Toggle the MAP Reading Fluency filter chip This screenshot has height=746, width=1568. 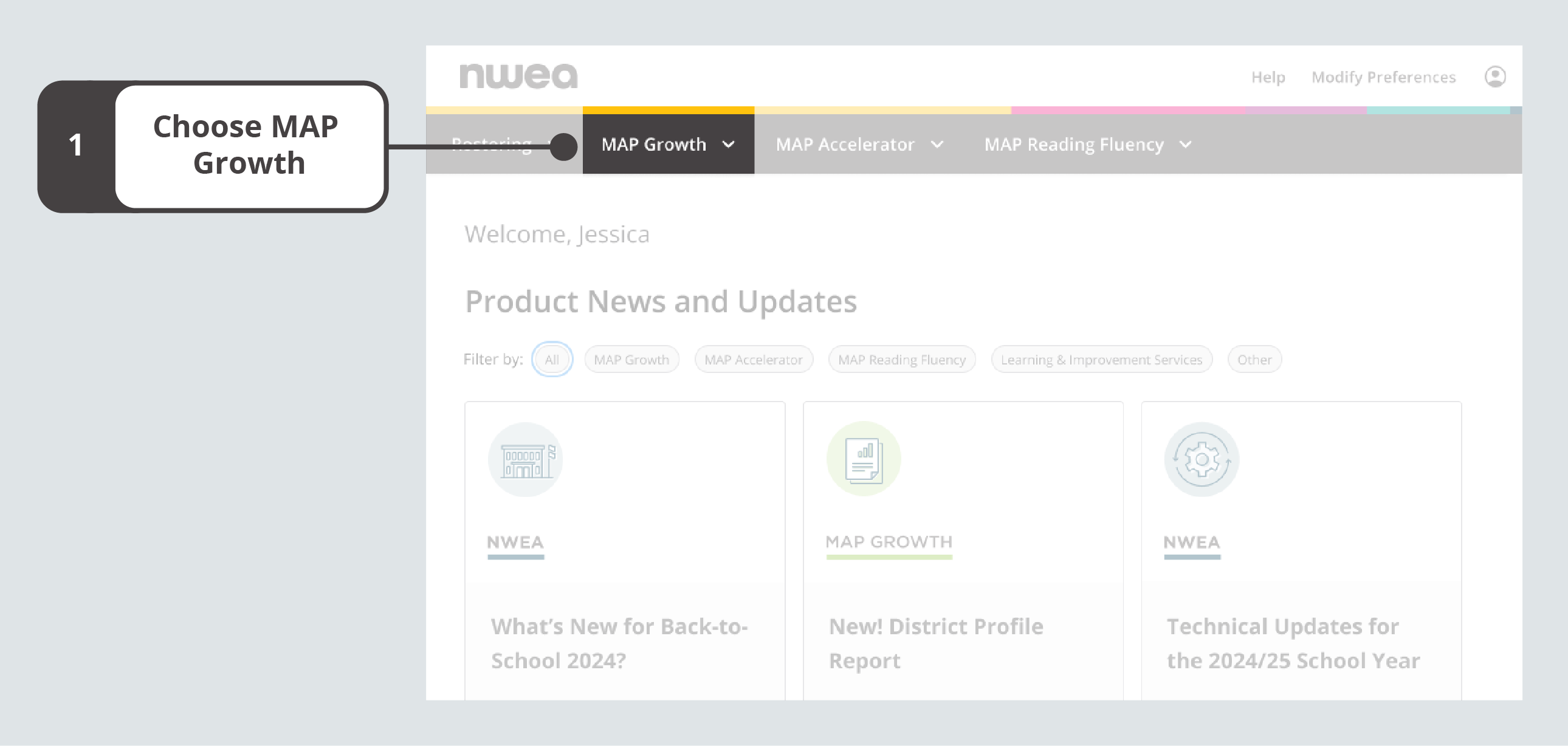click(x=899, y=360)
